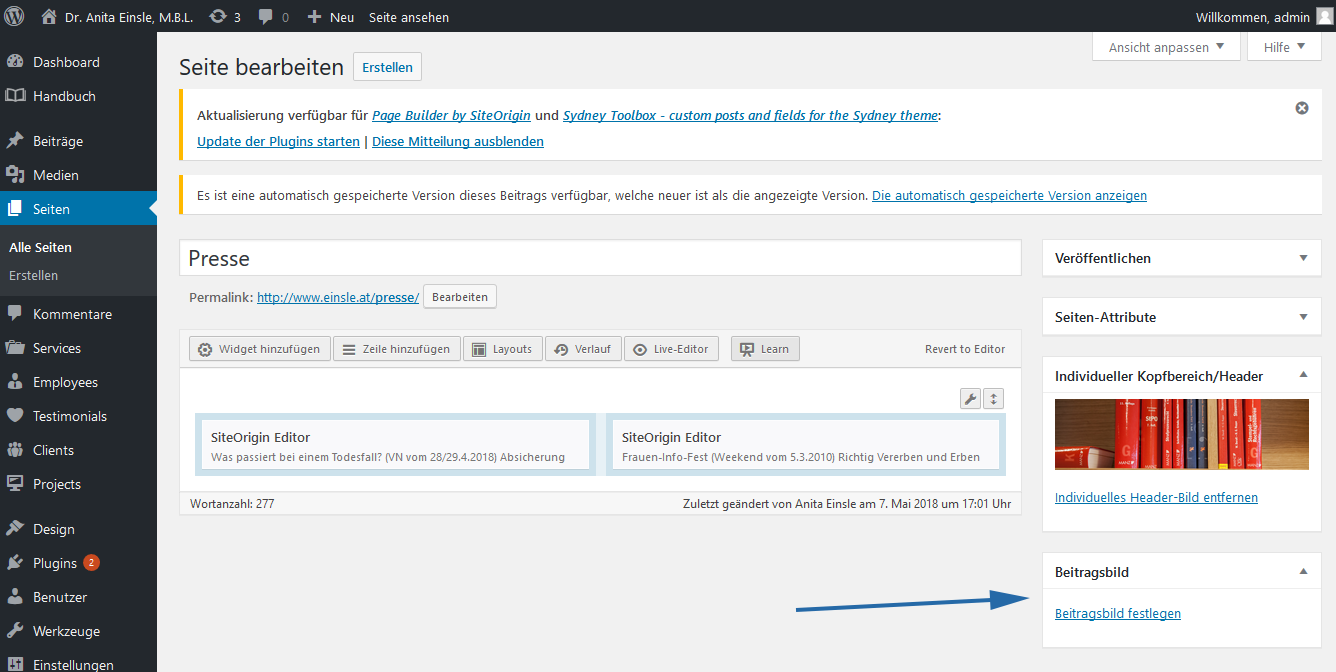
Task: Open the Hilfe dropdown
Action: click(x=1284, y=47)
